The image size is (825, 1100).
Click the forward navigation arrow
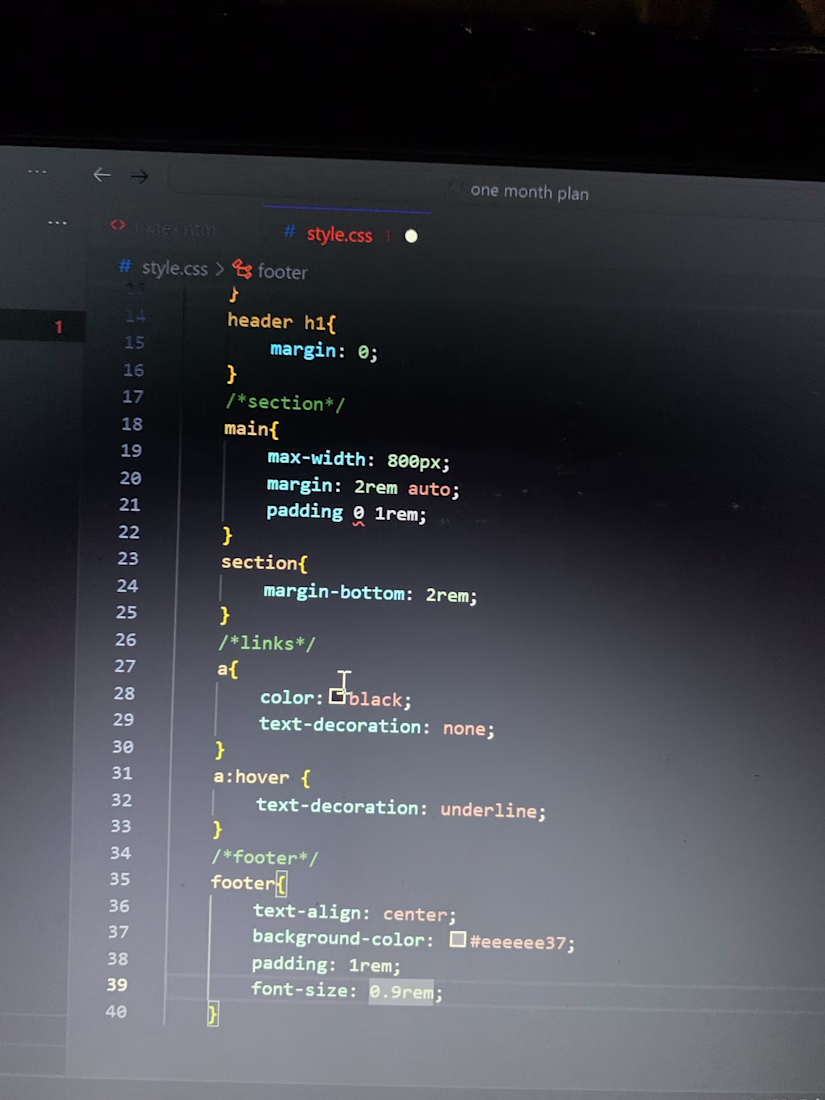(140, 177)
